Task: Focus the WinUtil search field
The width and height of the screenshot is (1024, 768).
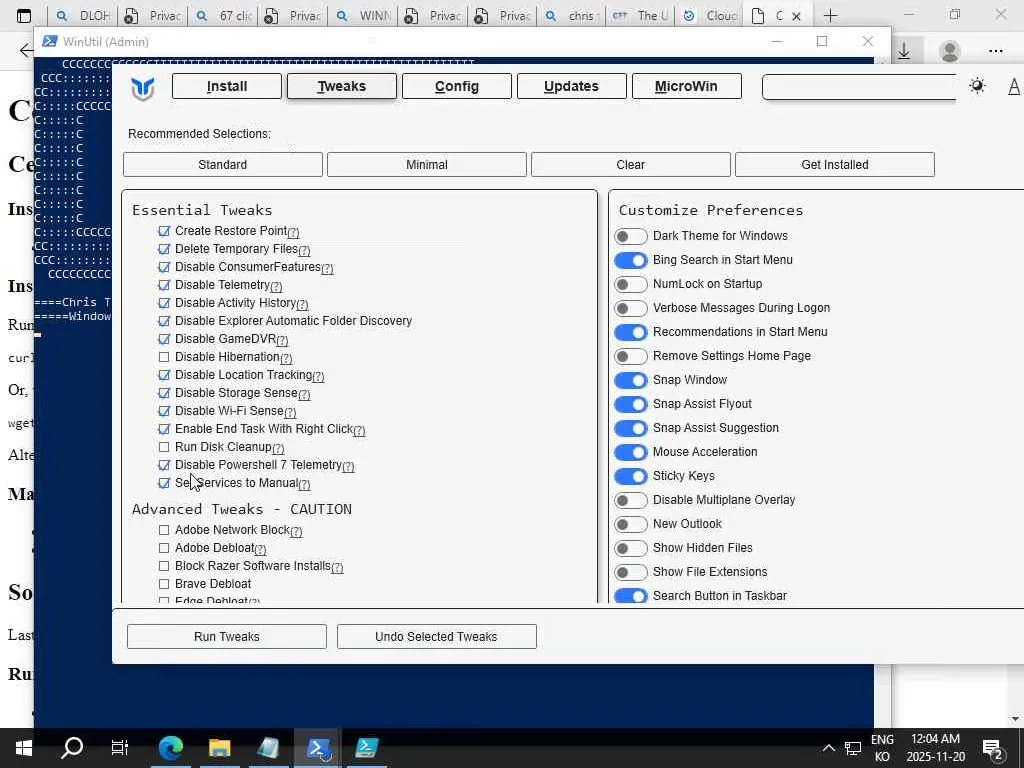Action: 859,86
